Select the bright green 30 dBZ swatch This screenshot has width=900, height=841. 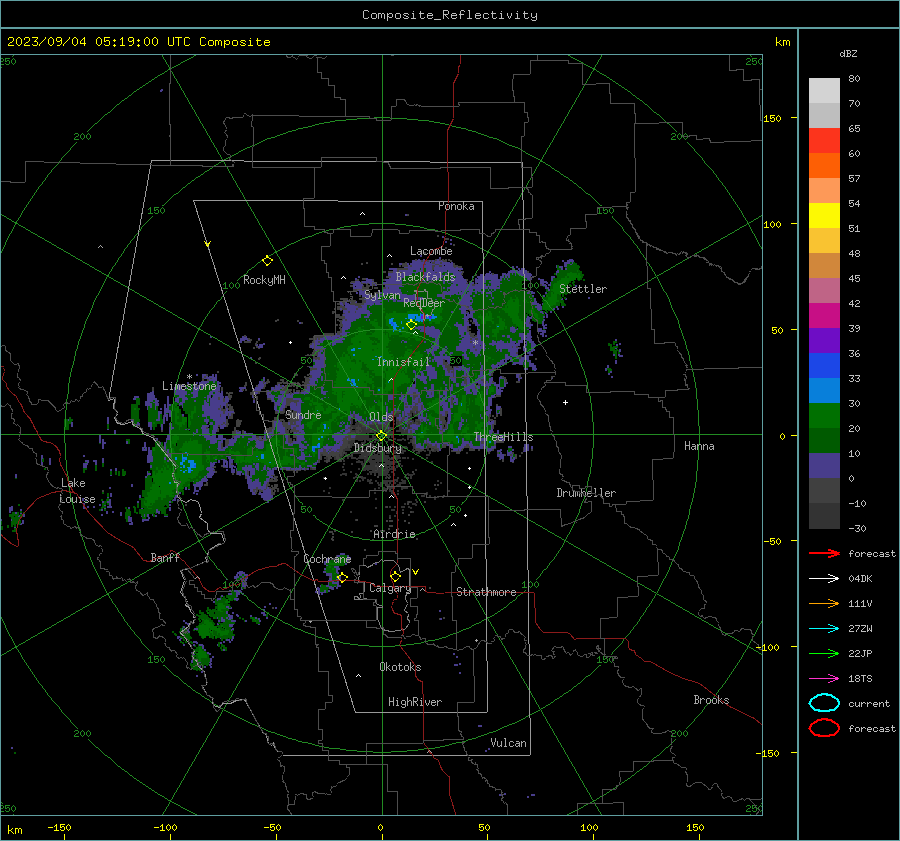pyautogui.click(x=824, y=416)
